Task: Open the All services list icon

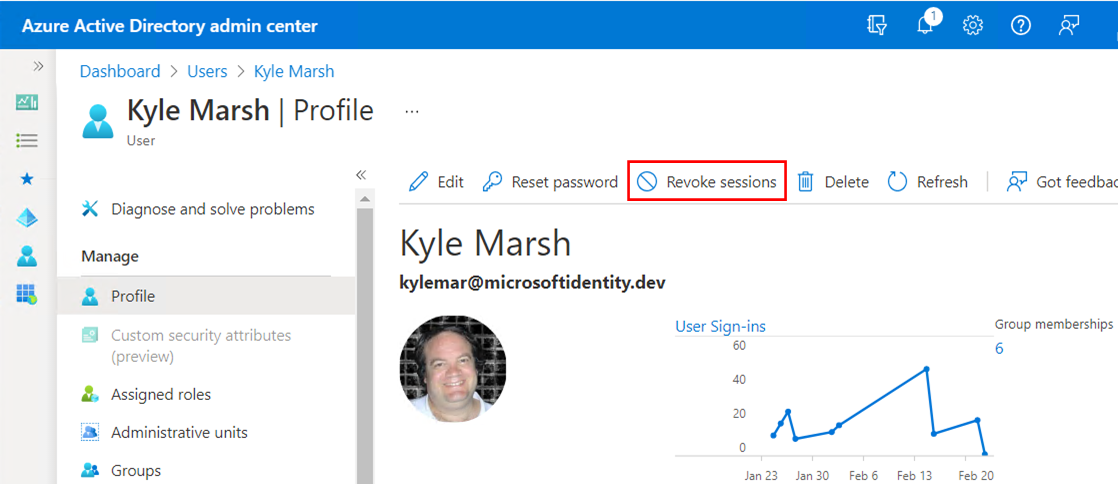Action: coord(27,140)
